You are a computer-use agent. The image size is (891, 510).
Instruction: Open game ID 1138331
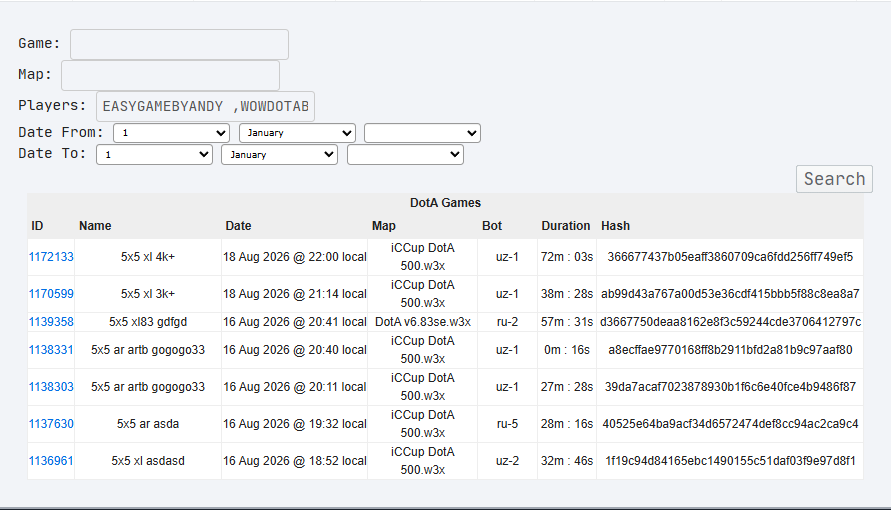tap(51, 350)
